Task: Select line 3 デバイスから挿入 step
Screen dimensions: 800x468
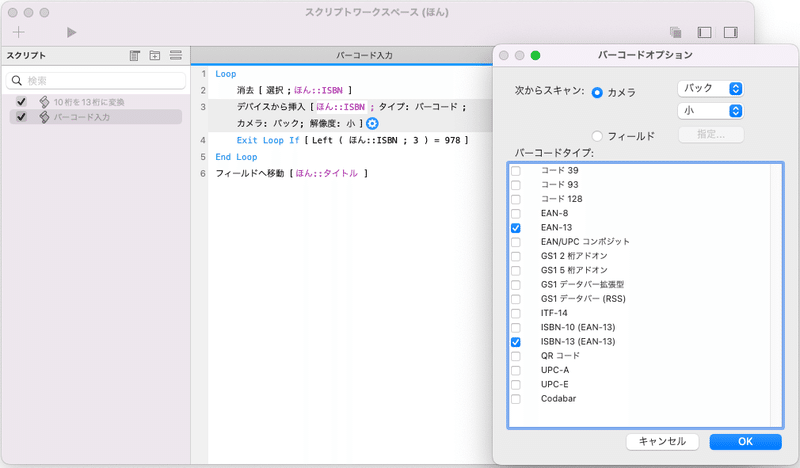Action: pos(352,115)
